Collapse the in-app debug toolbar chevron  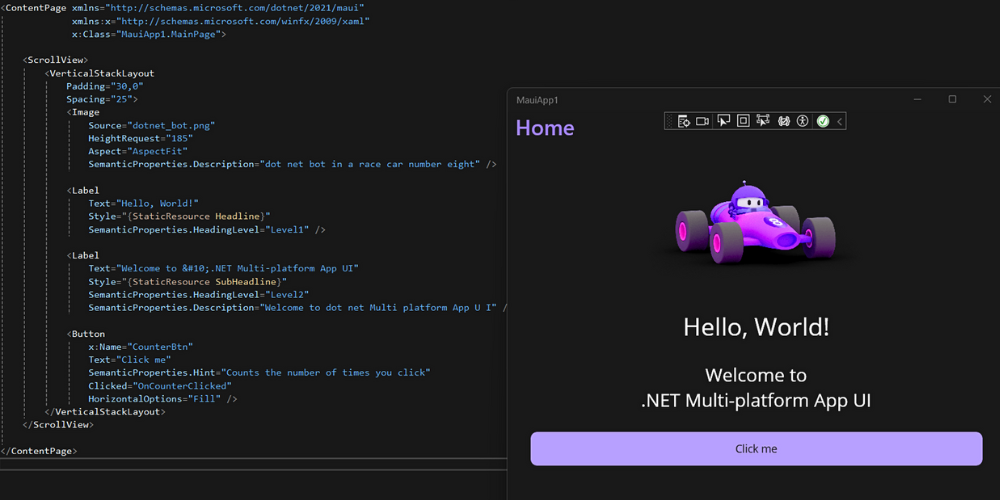[839, 121]
